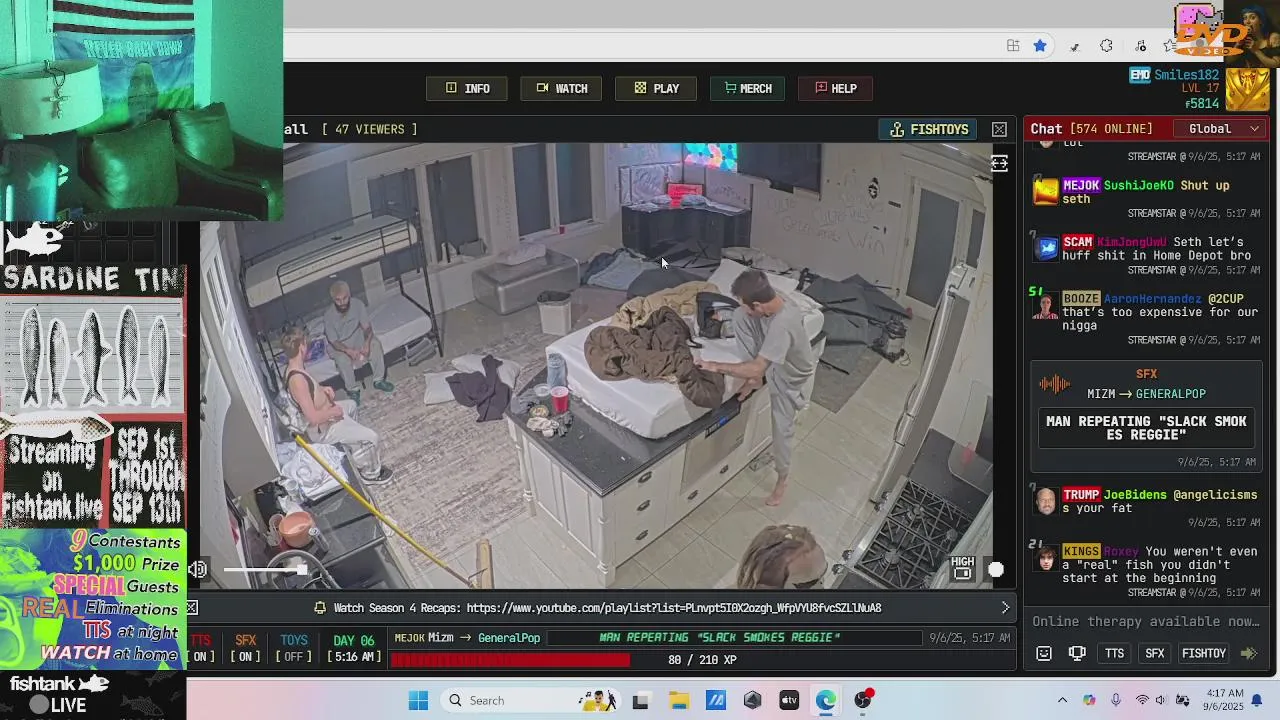Image resolution: width=1280 pixels, height=720 pixels.
Task: Click the chat FISHTOY button
Action: click(x=1204, y=653)
